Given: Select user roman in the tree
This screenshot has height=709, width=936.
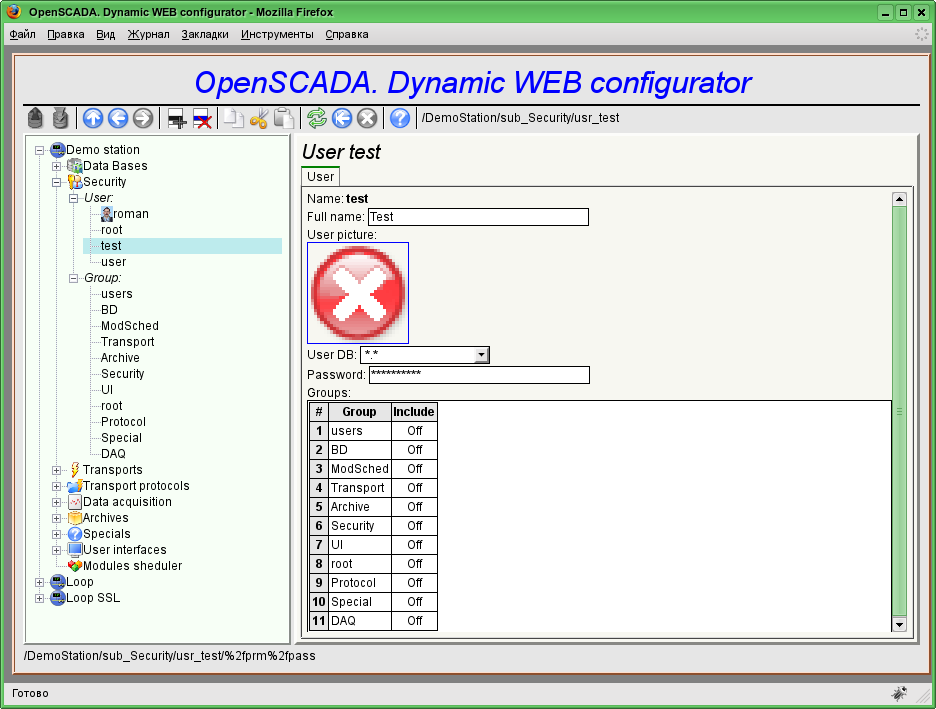Looking at the screenshot, I should [131, 214].
